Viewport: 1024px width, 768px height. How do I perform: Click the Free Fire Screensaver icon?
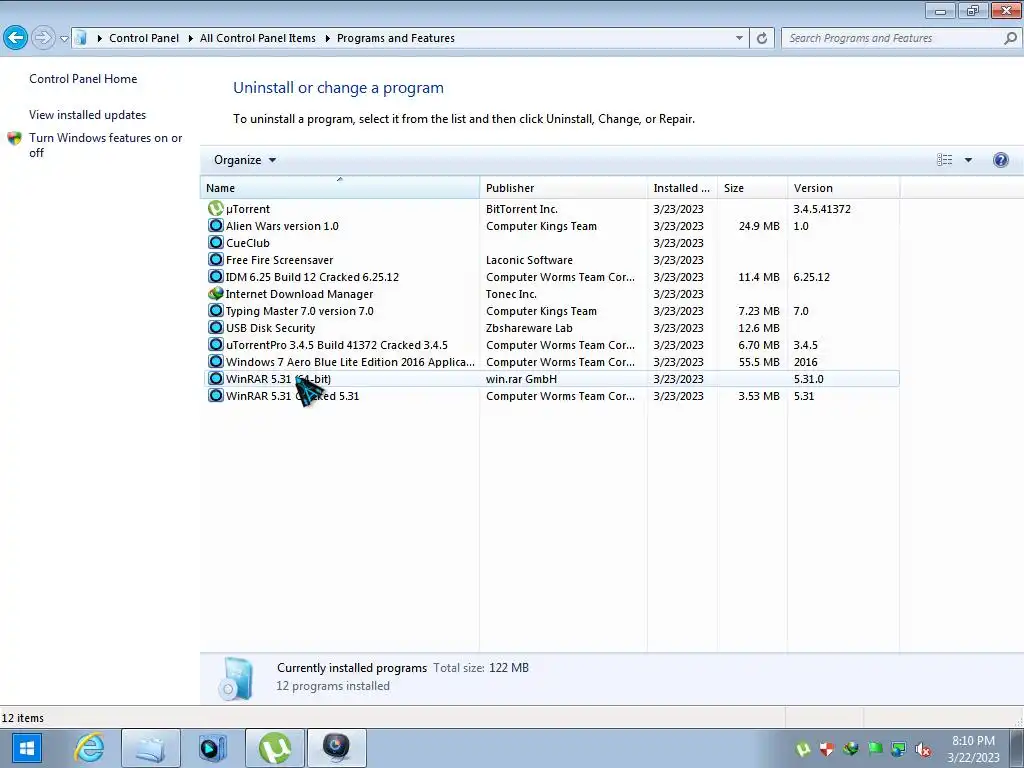click(216, 259)
